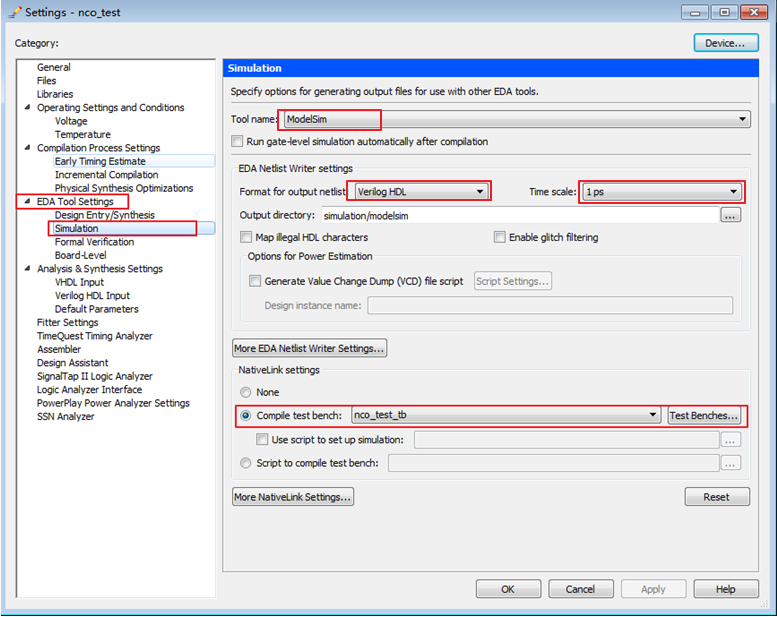Collapse Operating Settings and Conditions node
This screenshot has height=617, width=777.
click(27, 107)
